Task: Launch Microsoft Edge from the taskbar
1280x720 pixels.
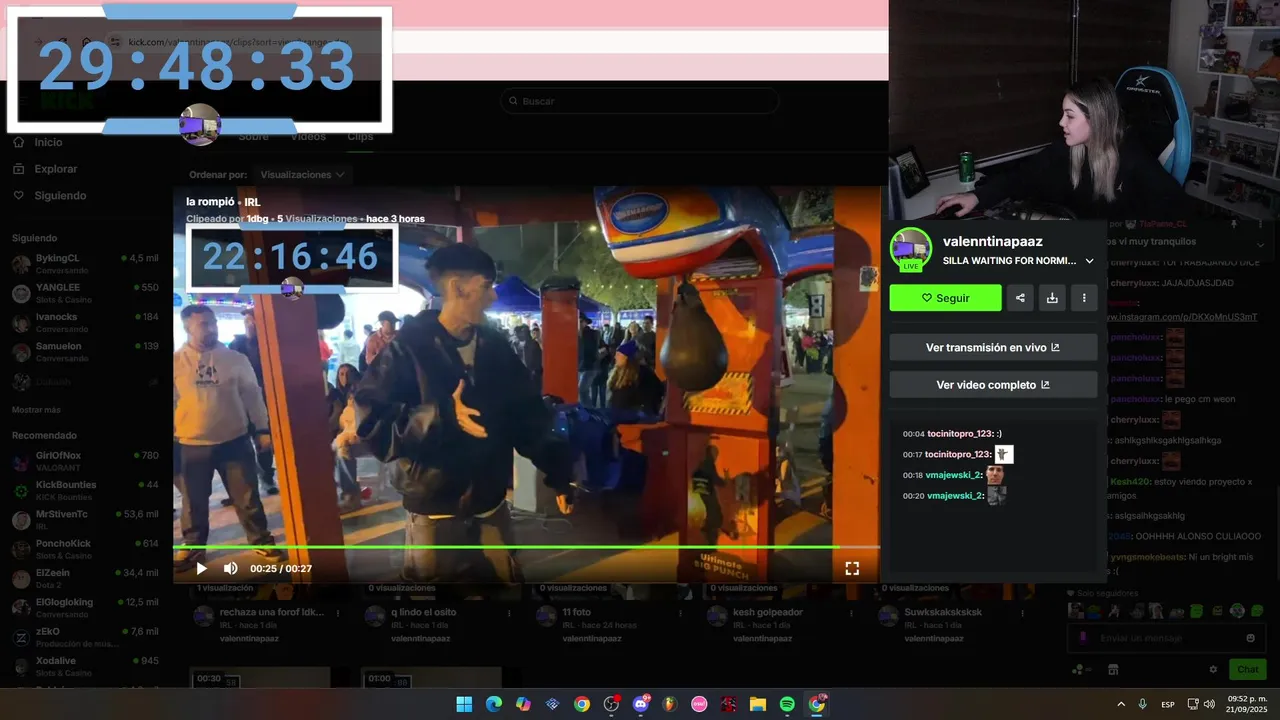Action: pos(493,704)
